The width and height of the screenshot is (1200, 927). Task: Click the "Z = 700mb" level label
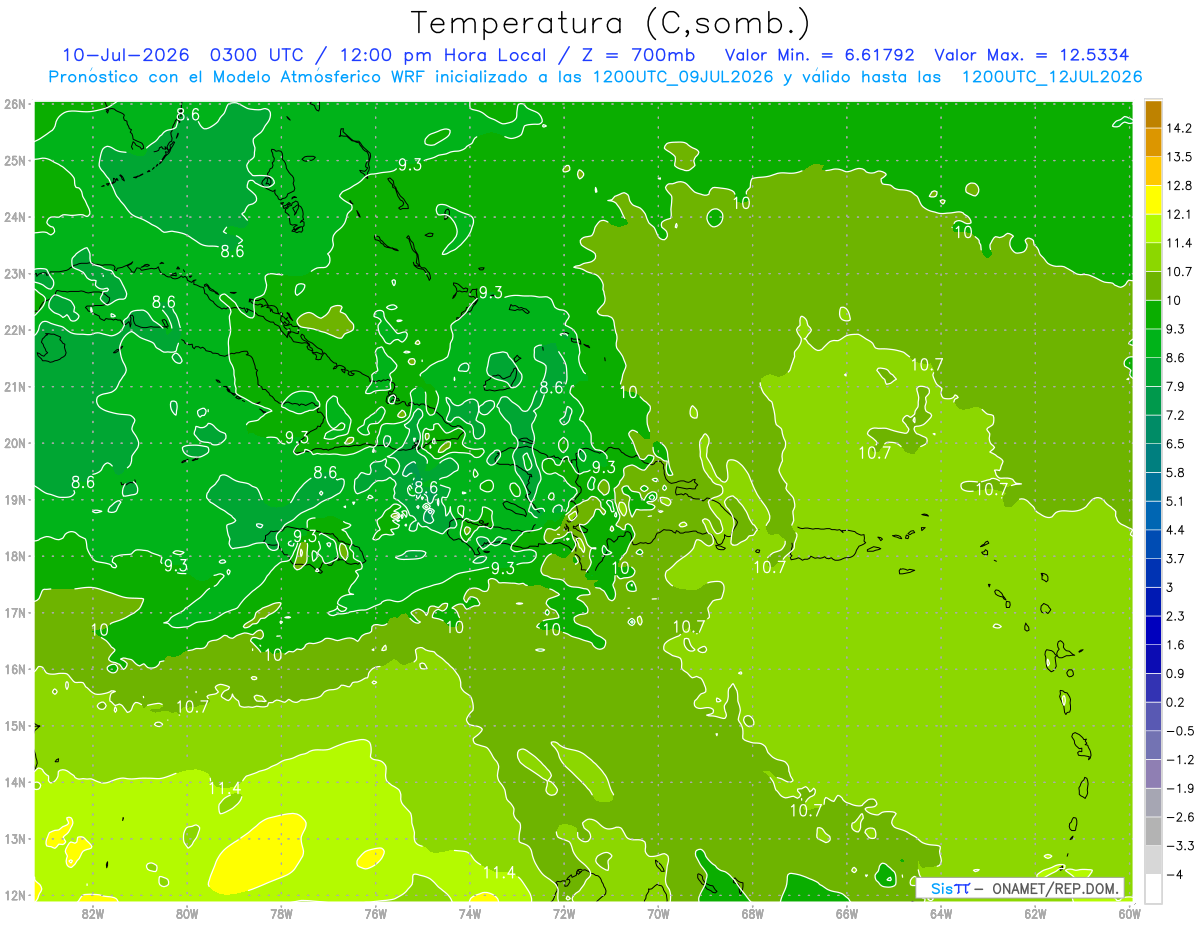click(637, 55)
